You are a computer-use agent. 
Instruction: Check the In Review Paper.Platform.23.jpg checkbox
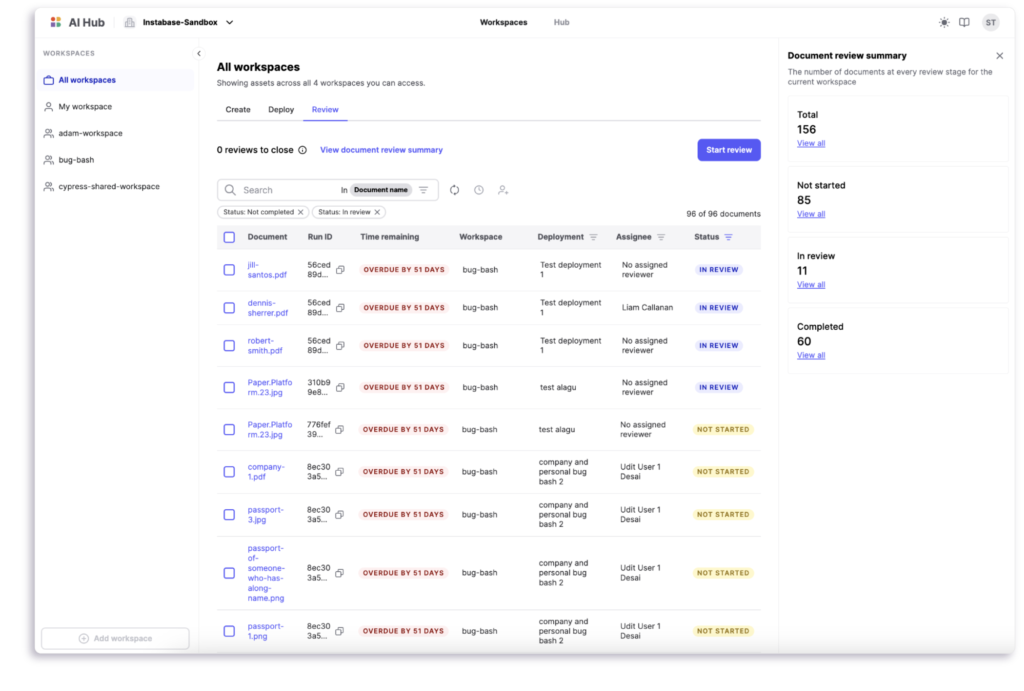click(x=229, y=387)
